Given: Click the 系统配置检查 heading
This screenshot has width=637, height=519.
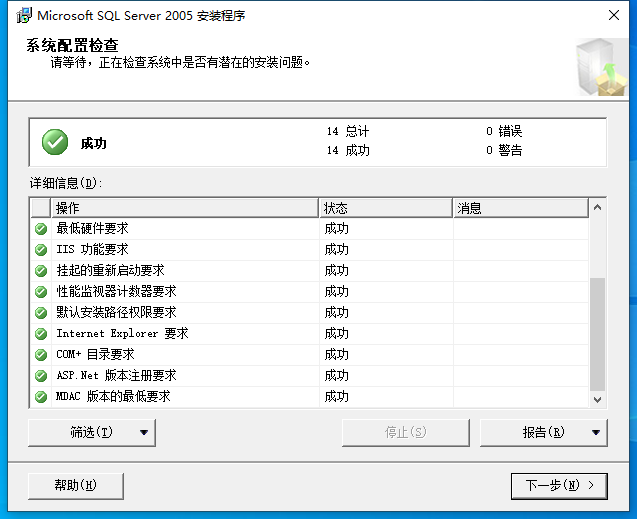Looking at the screenshot, I should coord(72,45).
